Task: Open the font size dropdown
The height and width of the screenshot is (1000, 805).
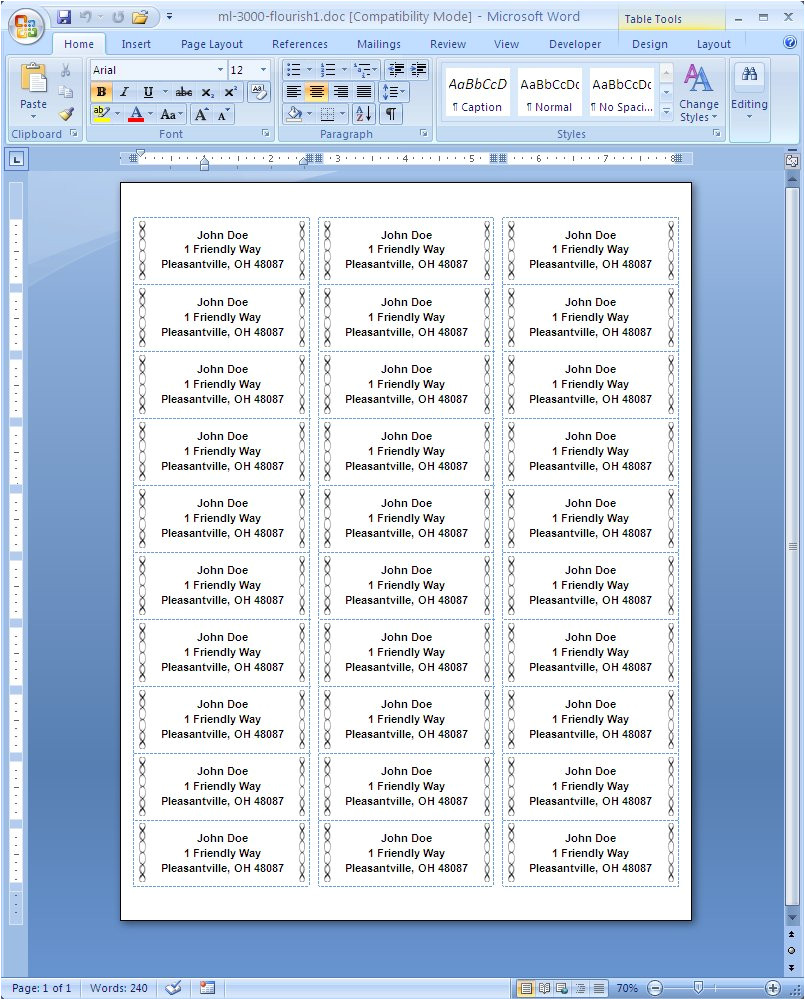Action: [262, 69]
